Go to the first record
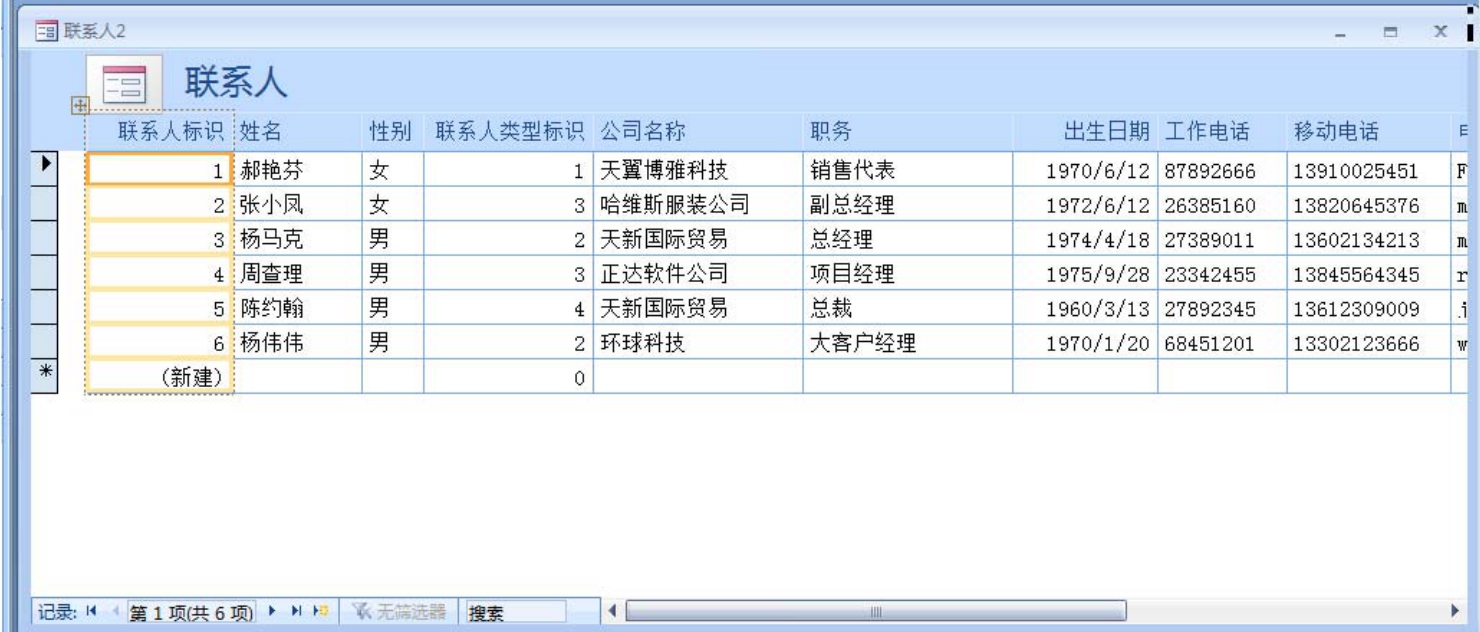This screenshot has height=632, width=1480. 92,611
